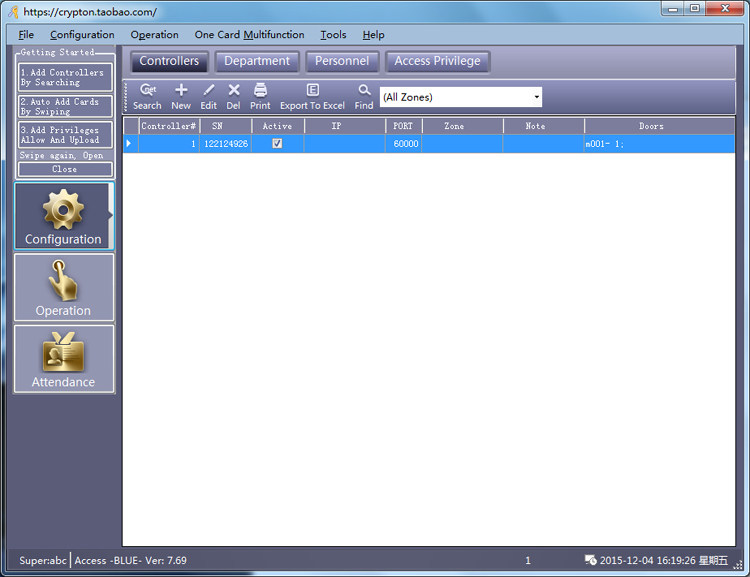
Task: Click the row selector arrow for controller 1
Action: click(x=131, y=144)
